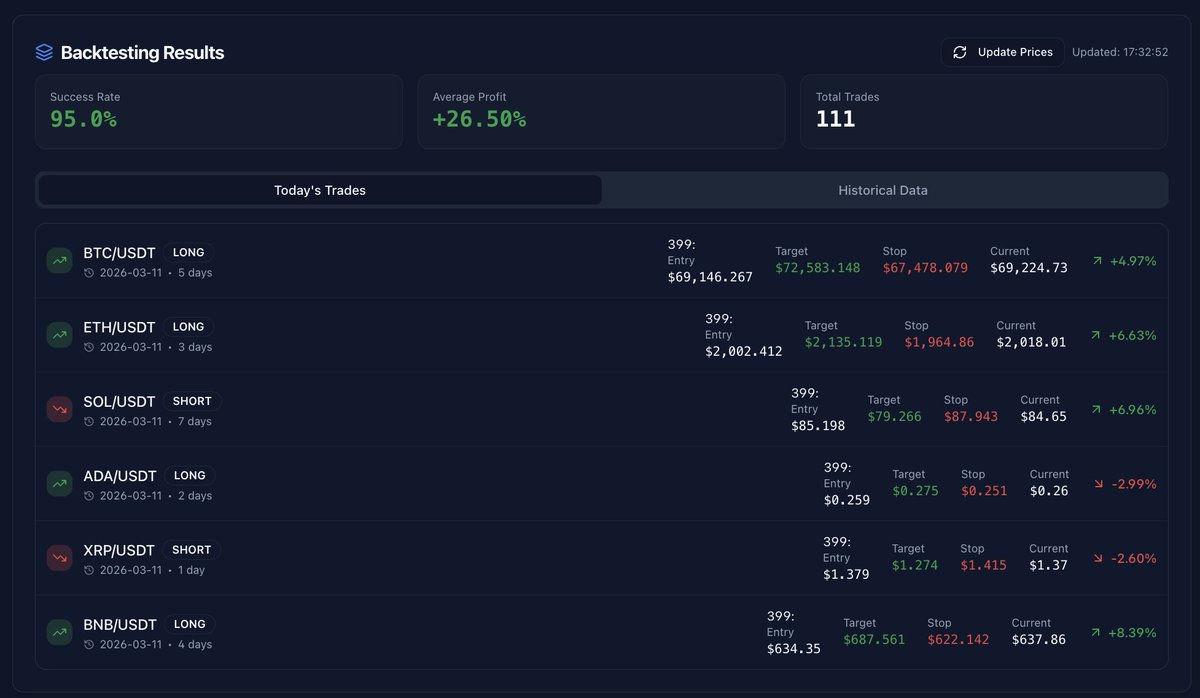Click the BNB/USDT pair name

(120, 624)
